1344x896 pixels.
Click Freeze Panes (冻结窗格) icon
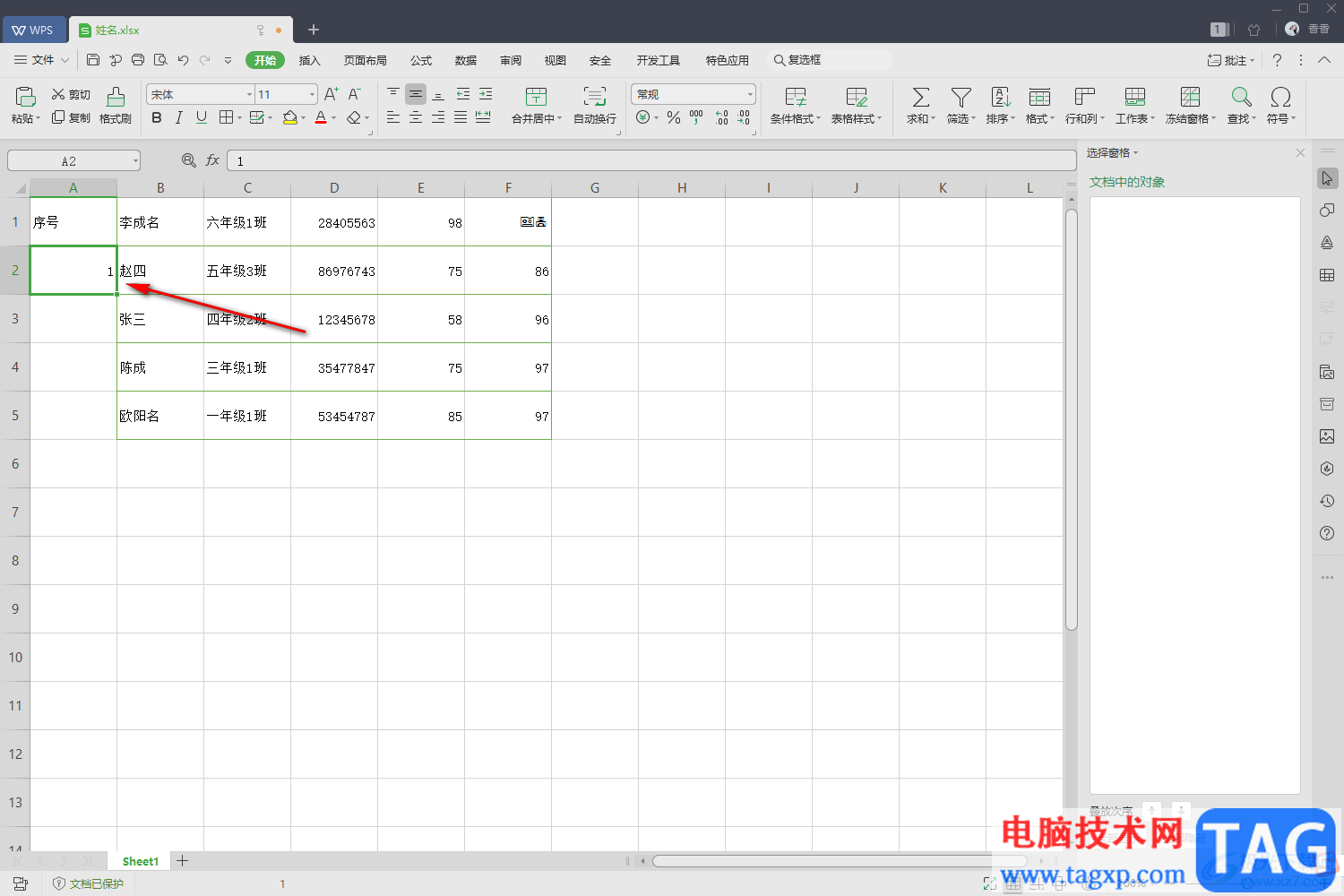pyautogui.click(x=1190, y=97)
